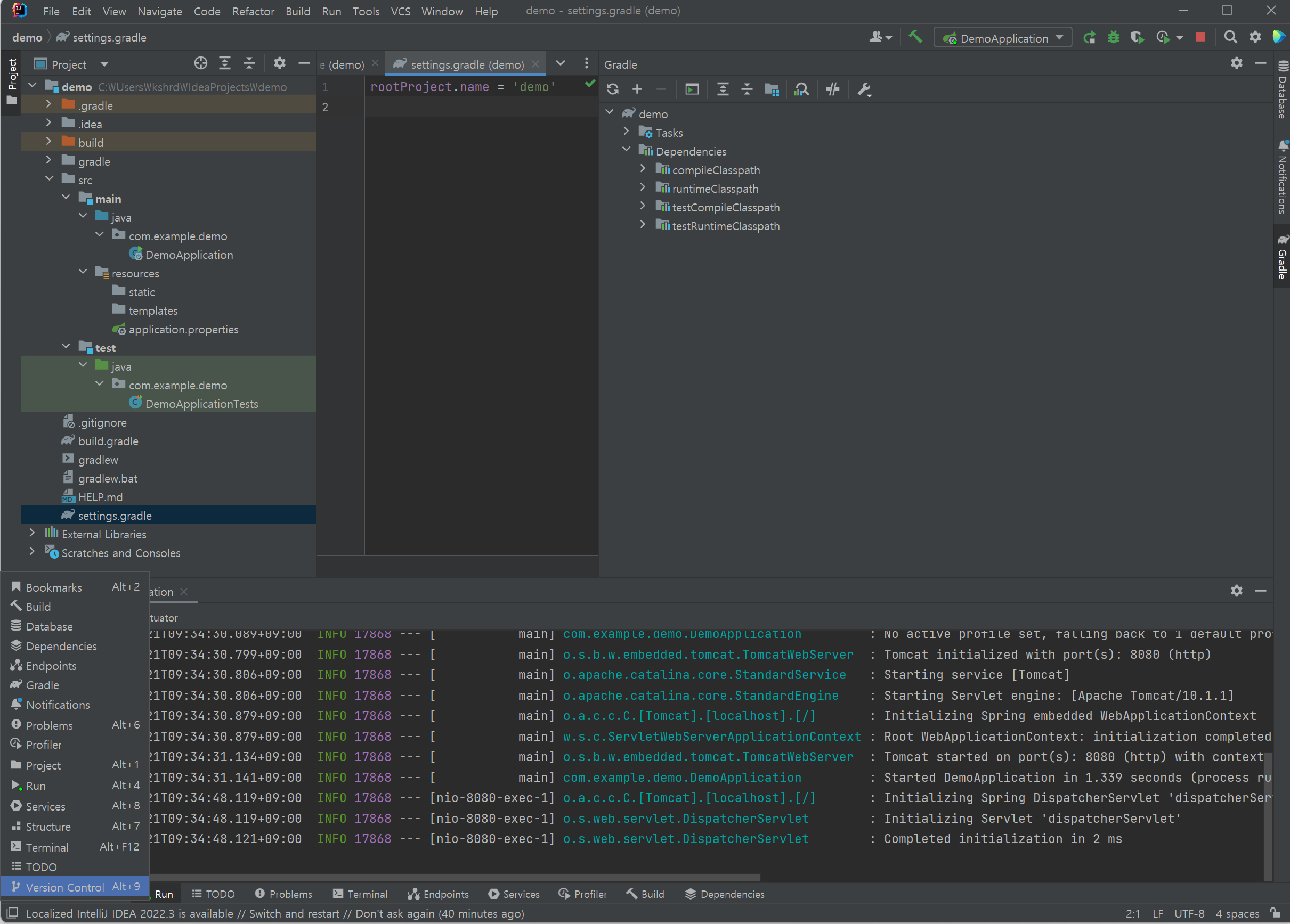Open the Gradle Analyze Dependencies icon
This screenshot has width=1290, height=924.
pos(801,89)
